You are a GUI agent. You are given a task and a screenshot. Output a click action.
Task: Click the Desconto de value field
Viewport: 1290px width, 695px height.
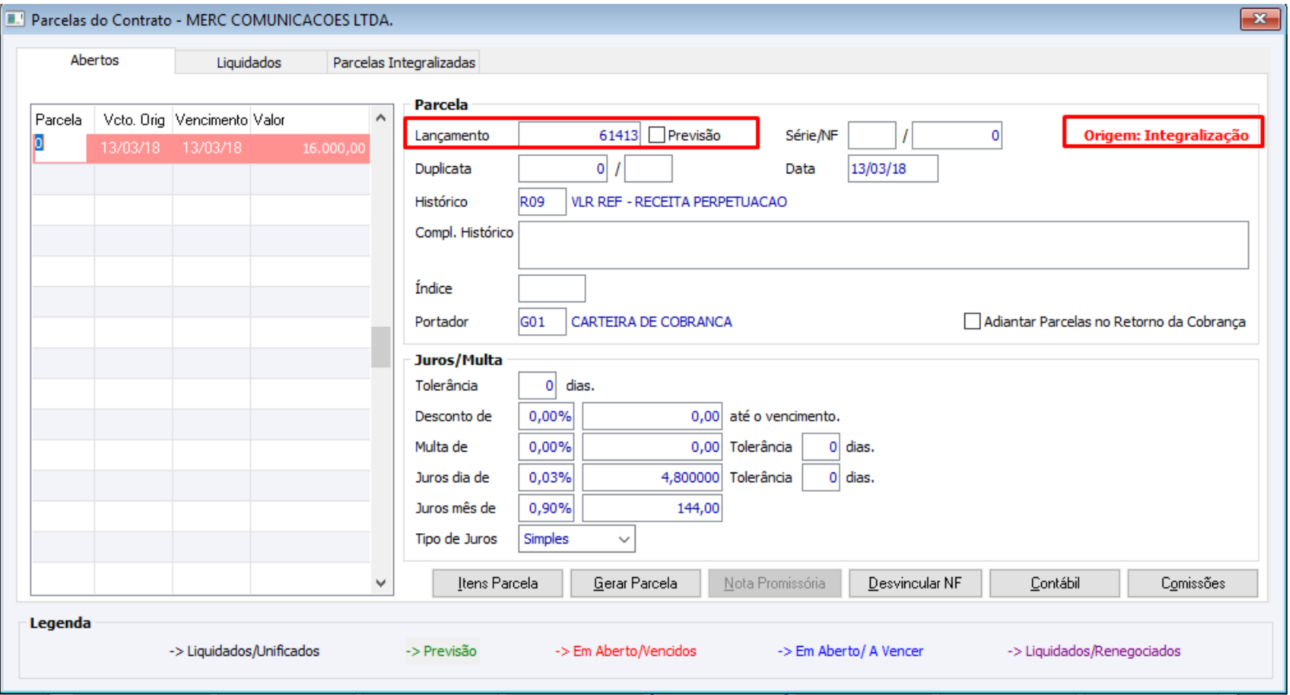tap(652, 416)
